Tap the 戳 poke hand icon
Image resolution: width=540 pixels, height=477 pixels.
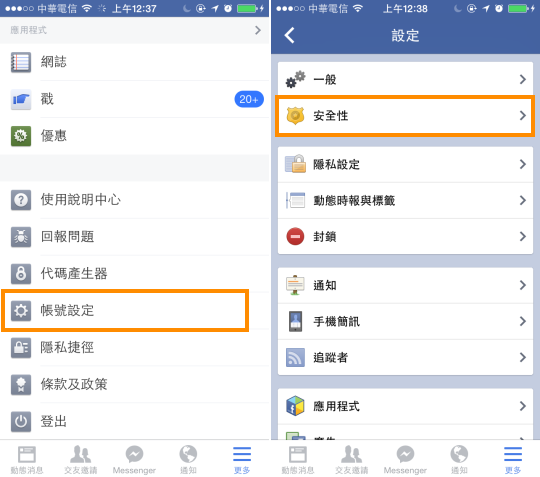point(21,99)
